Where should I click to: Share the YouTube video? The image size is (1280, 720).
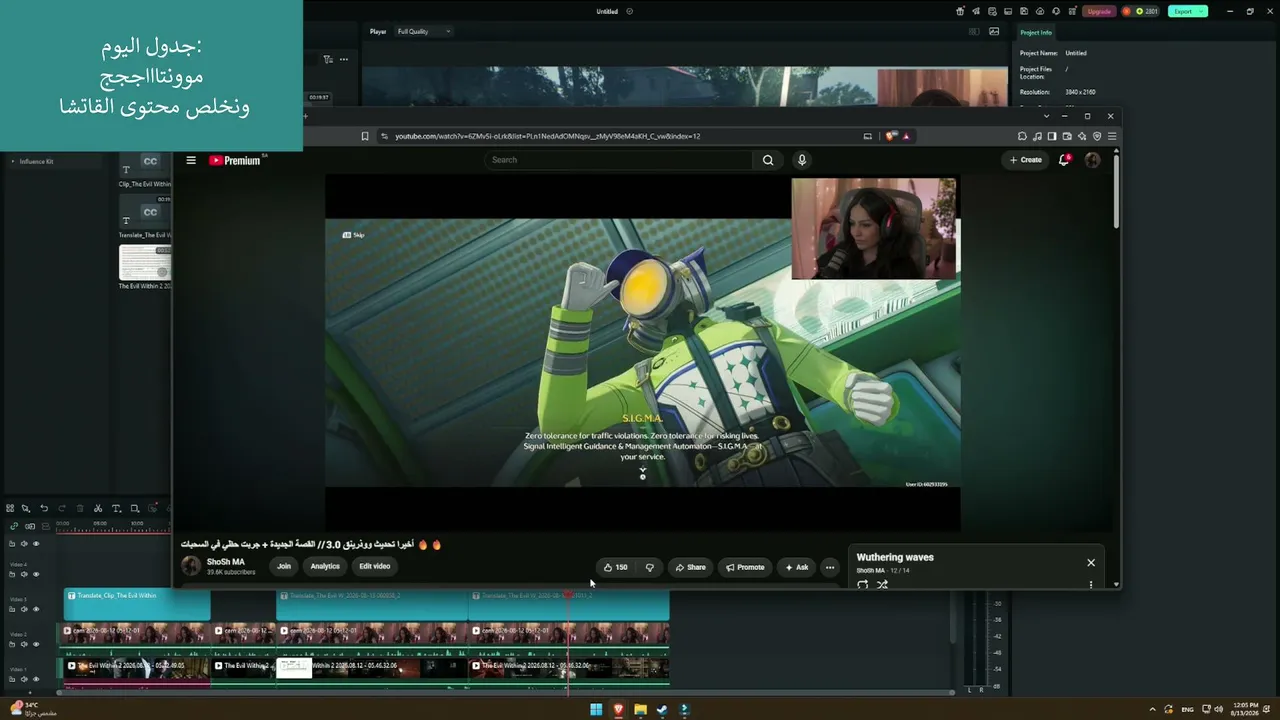click(x=690, y=567)
